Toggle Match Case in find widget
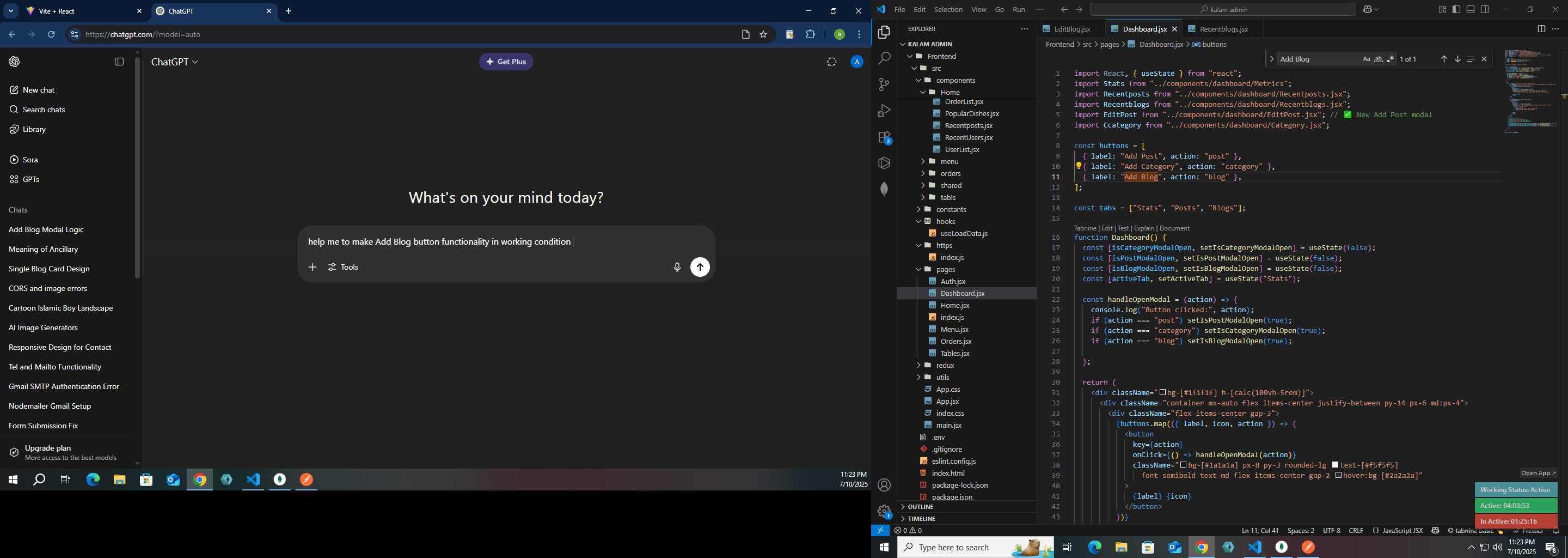The width and height of the screenshot is (1568, 558). [1366, 59]
